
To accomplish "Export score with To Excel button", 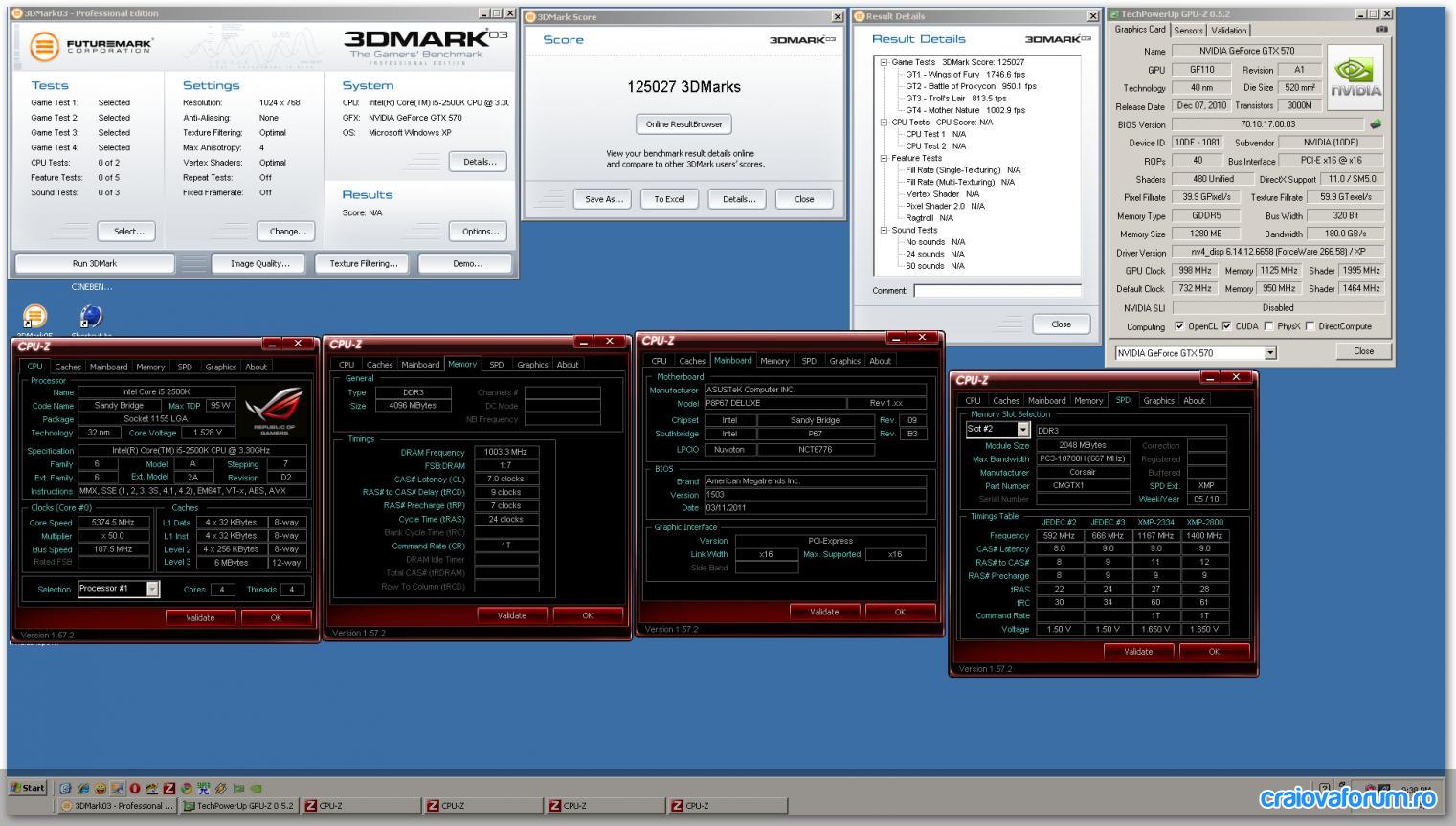I will click(x=669, y=199).
